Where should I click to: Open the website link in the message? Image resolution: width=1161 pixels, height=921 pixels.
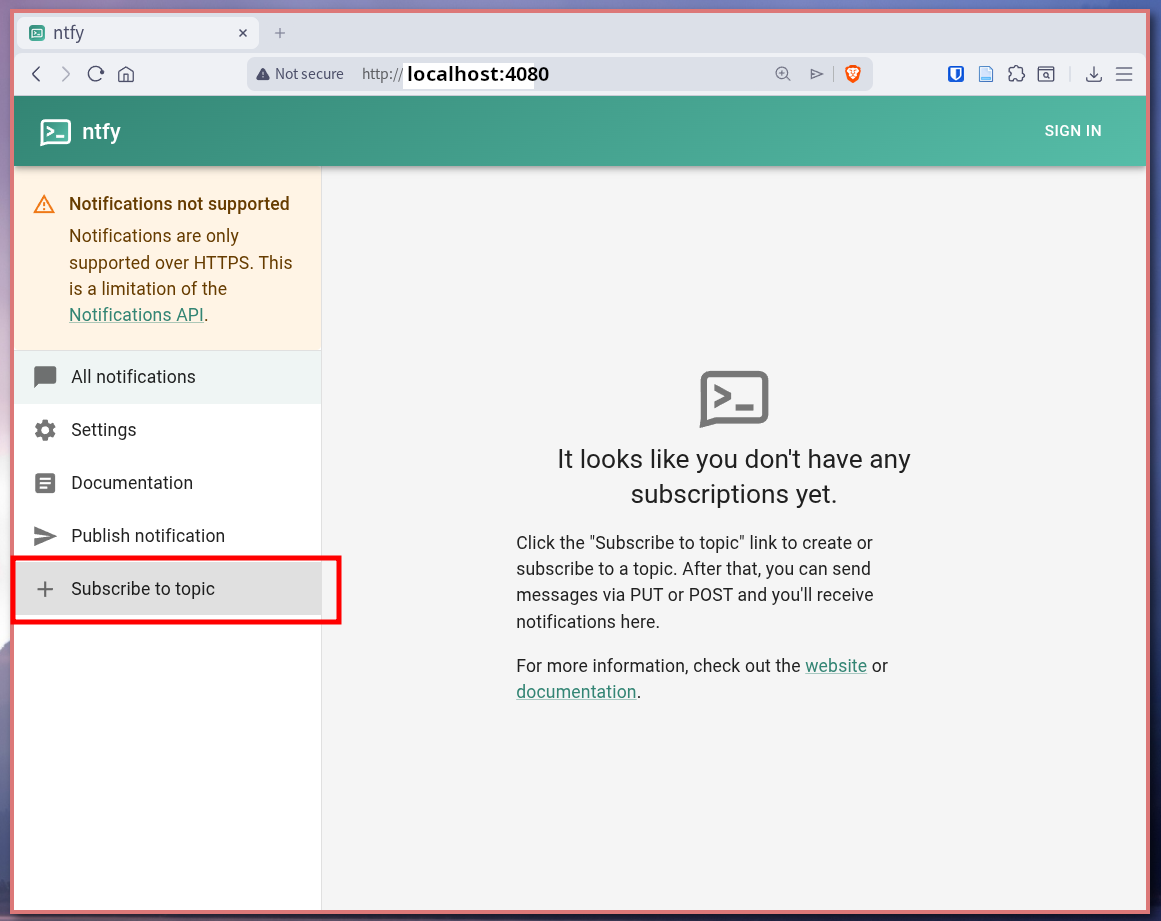coord(835,666)
